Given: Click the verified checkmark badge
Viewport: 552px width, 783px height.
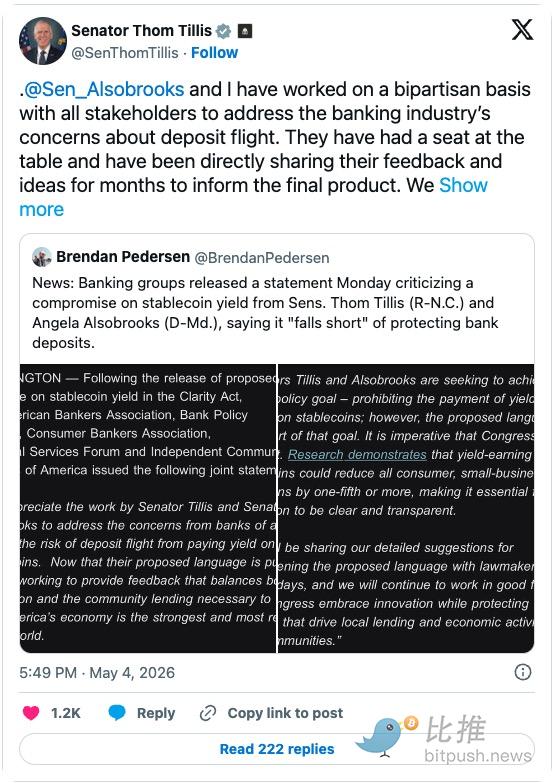Looking at the screenshot, I should point(223,31).
